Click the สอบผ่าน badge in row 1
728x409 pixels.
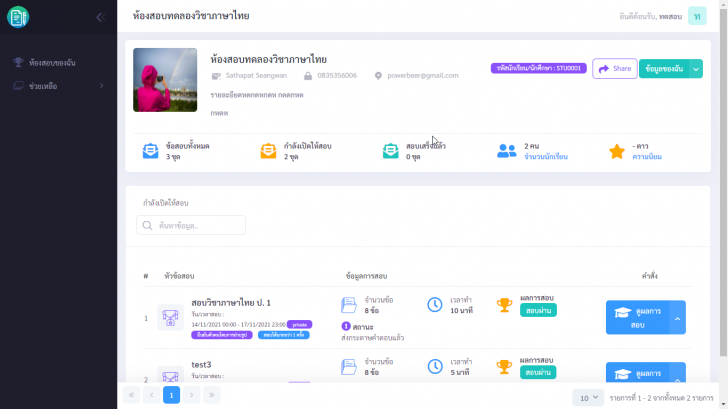(538, 311)
